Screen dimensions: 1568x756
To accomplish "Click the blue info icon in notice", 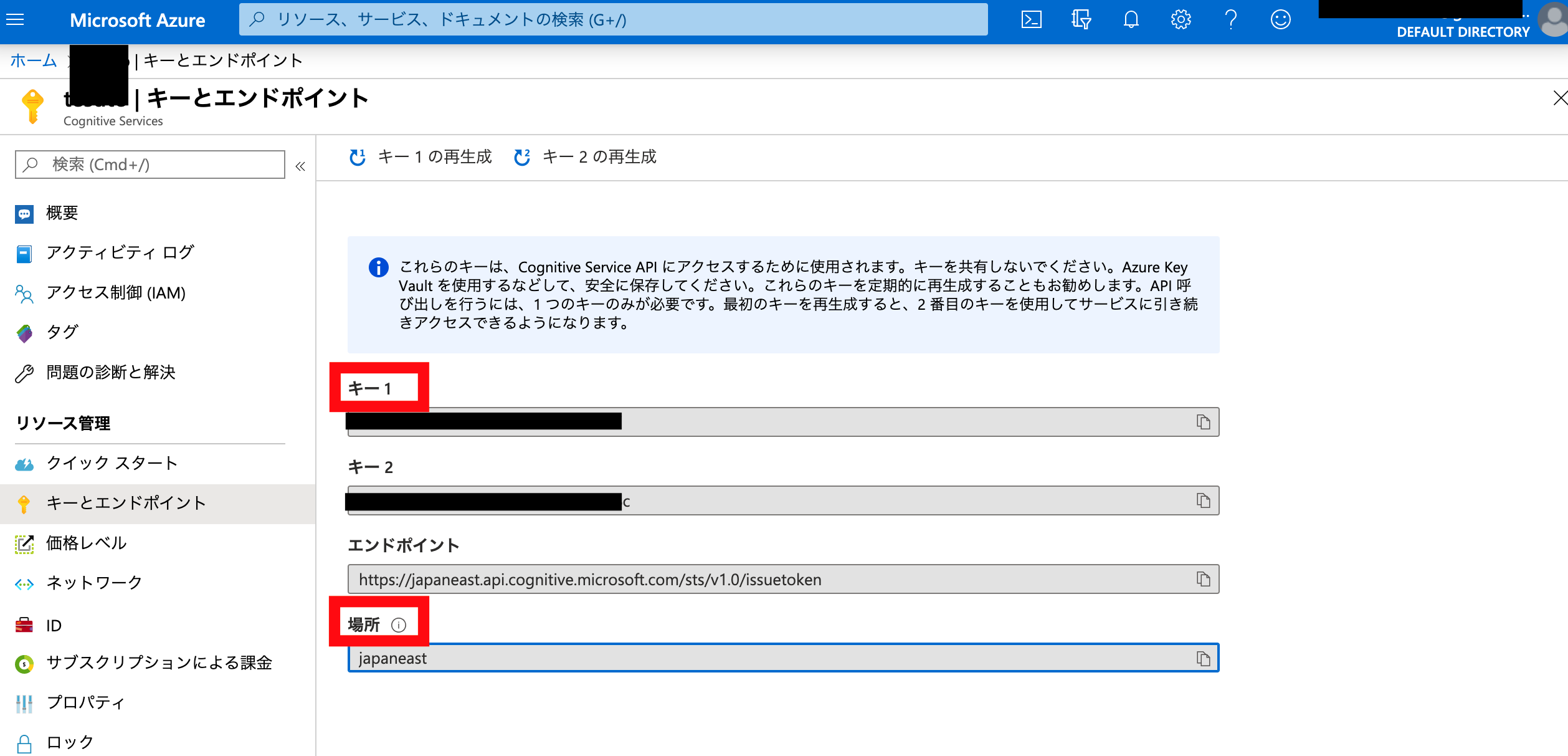I will (x=379, y=267).
